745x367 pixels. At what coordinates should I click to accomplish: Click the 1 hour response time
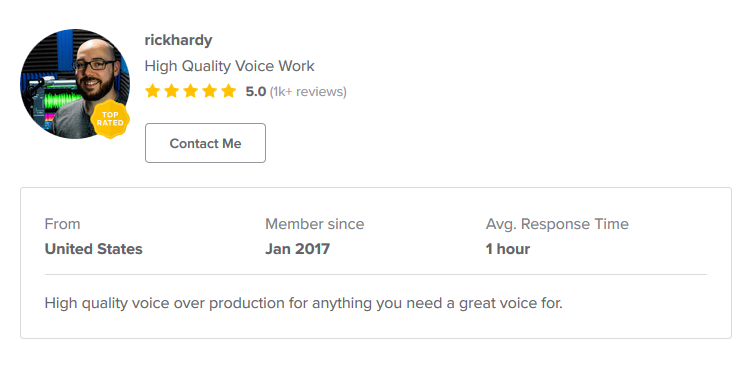(507, 249)
